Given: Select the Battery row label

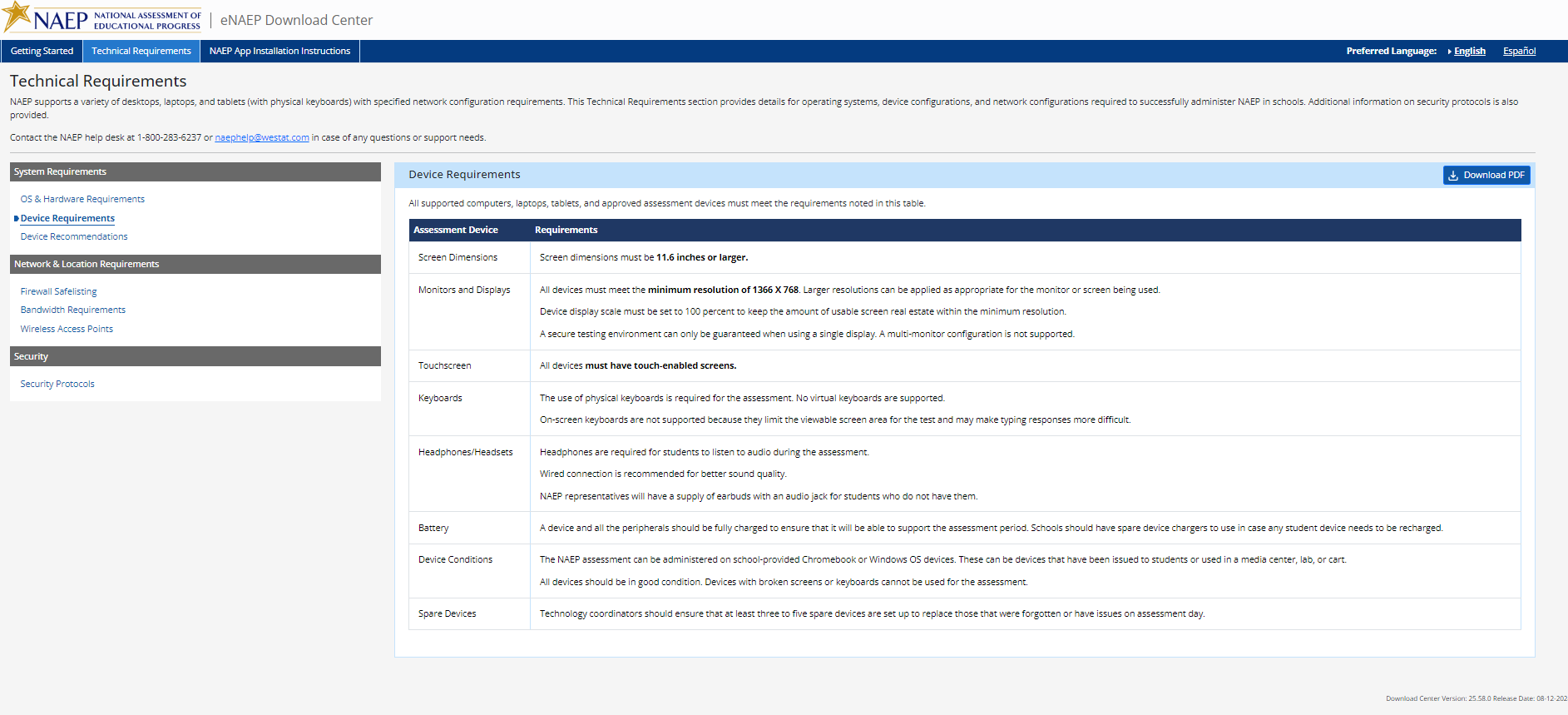Looking at the screenshot, I should tap(433, 528).
